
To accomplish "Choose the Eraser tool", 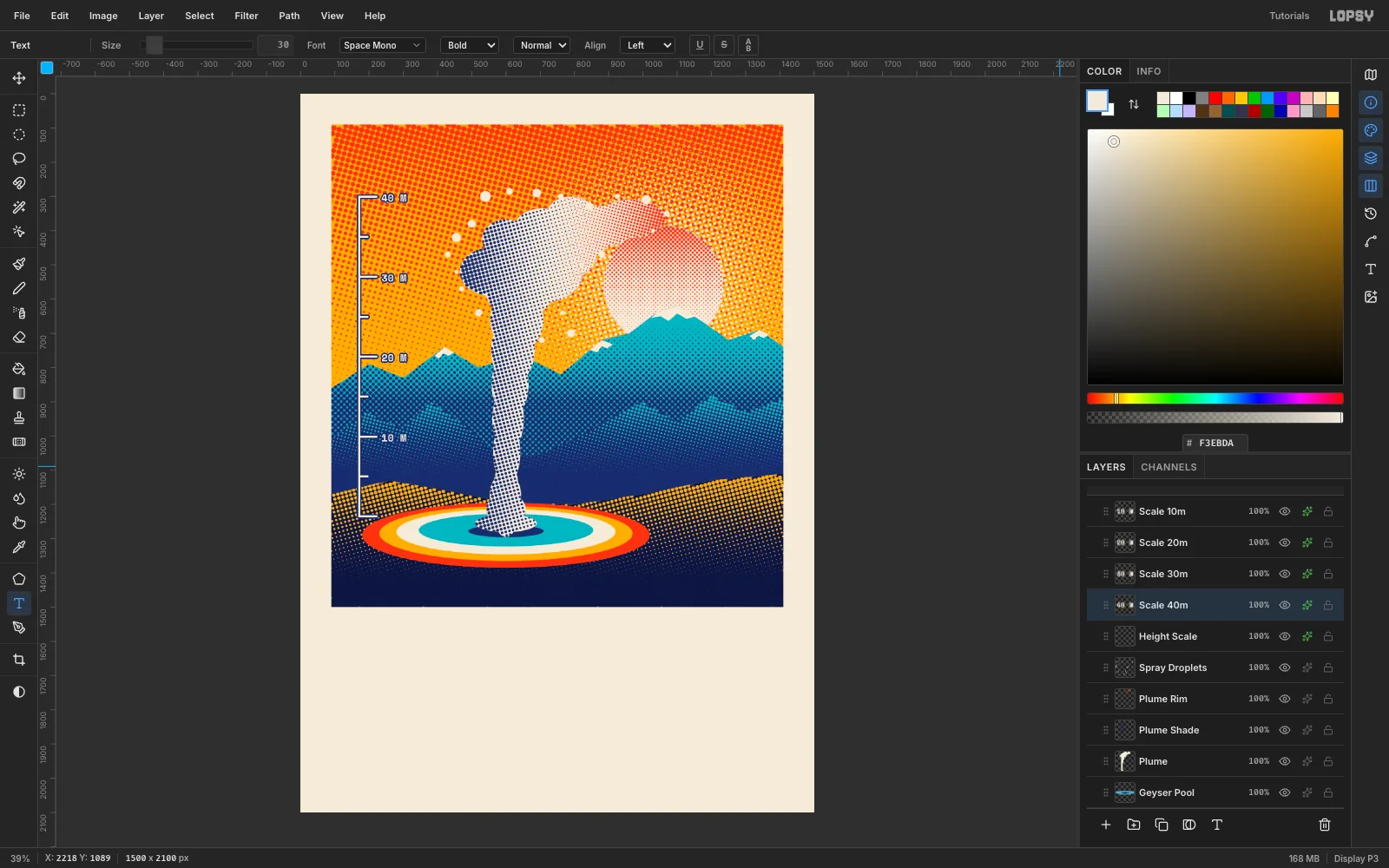I will 19,338.
